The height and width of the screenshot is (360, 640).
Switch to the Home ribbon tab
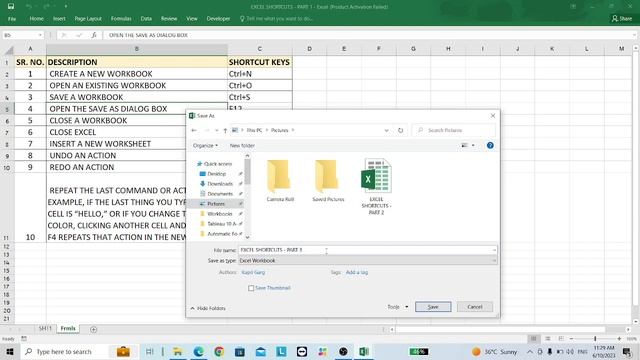[x=36, y=19]
